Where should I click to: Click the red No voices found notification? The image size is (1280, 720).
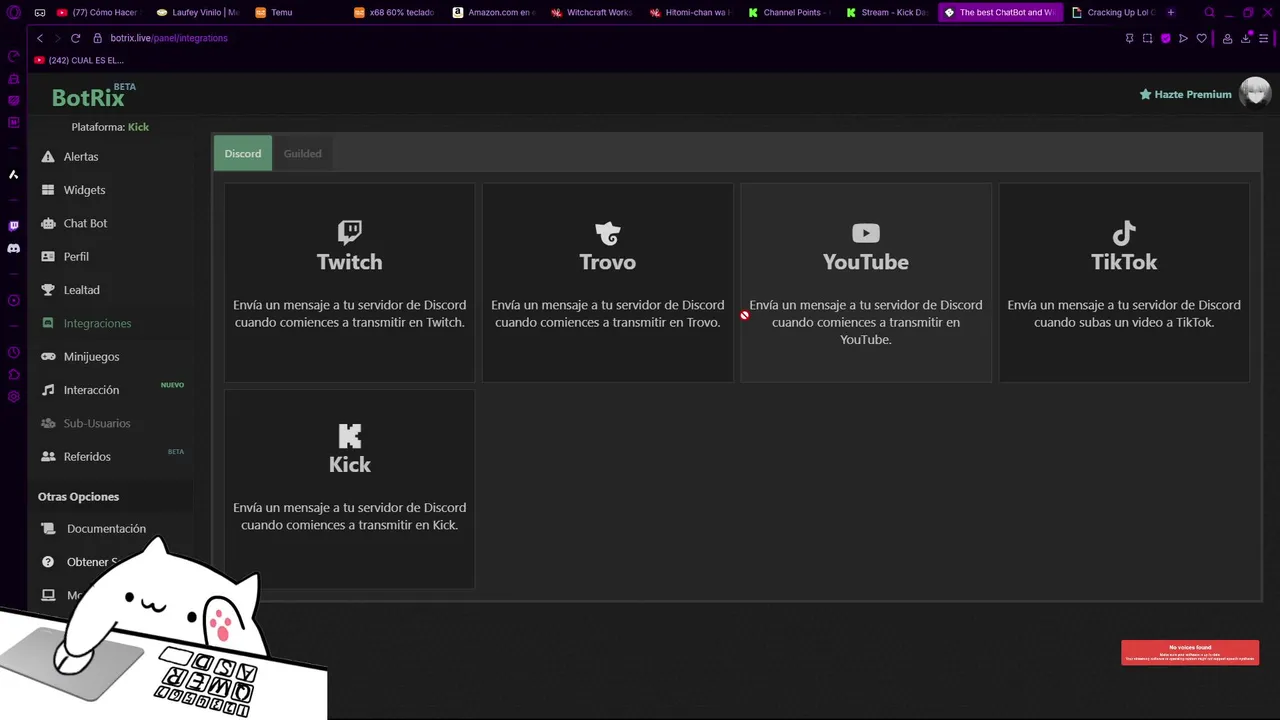point(1190,653)
